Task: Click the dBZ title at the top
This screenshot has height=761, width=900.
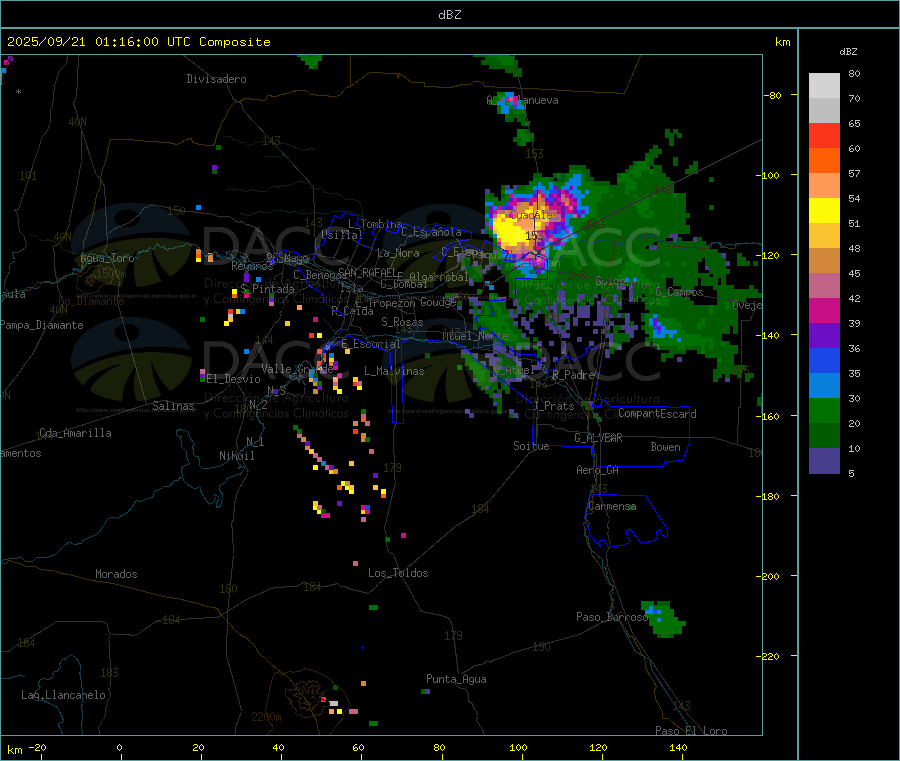Action: pyautogui.click(x=449, y=15)
